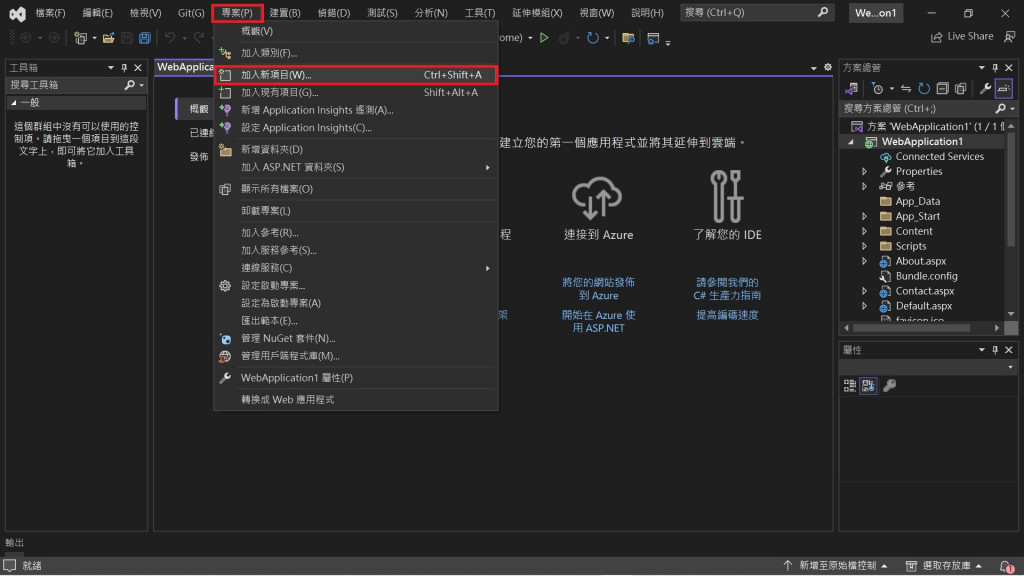Expand the Properties node
The image size is (1024, 576).
865,172
